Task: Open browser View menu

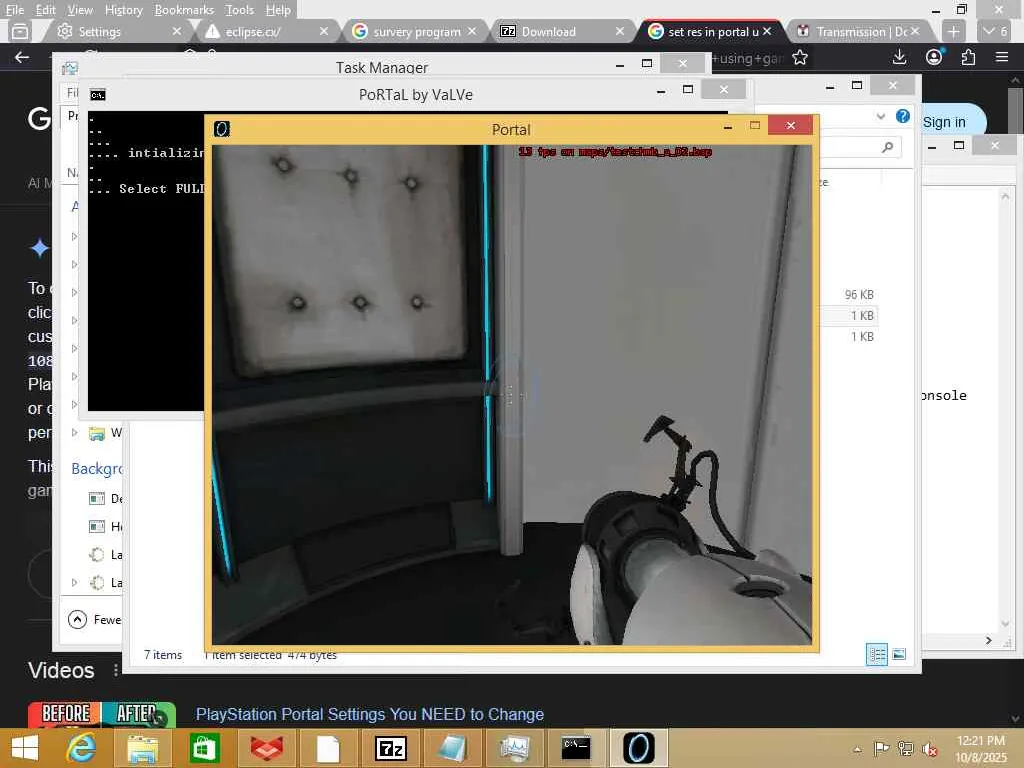Action: click(80, 10)
